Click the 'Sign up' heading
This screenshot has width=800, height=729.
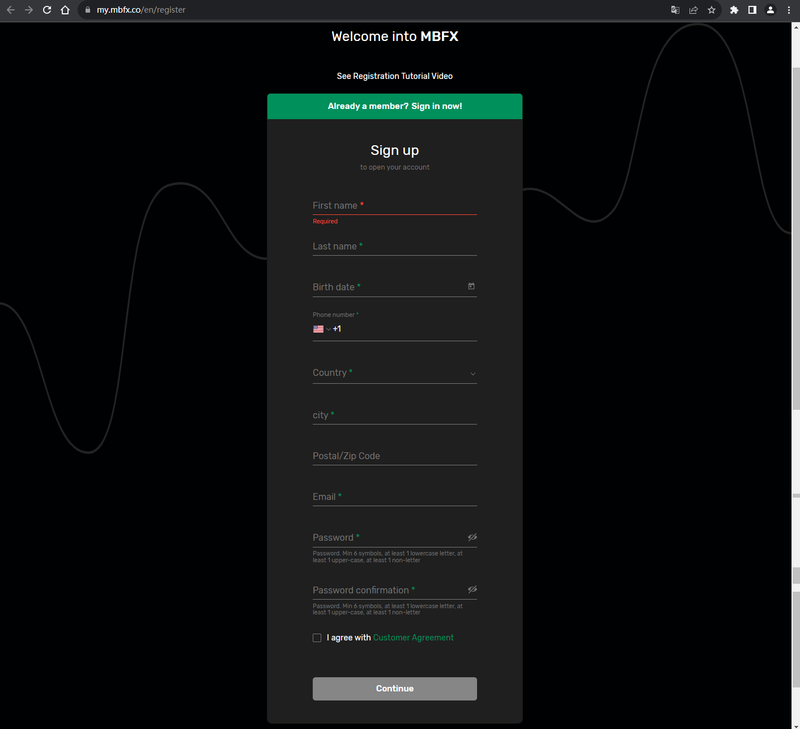pos(394,150)
